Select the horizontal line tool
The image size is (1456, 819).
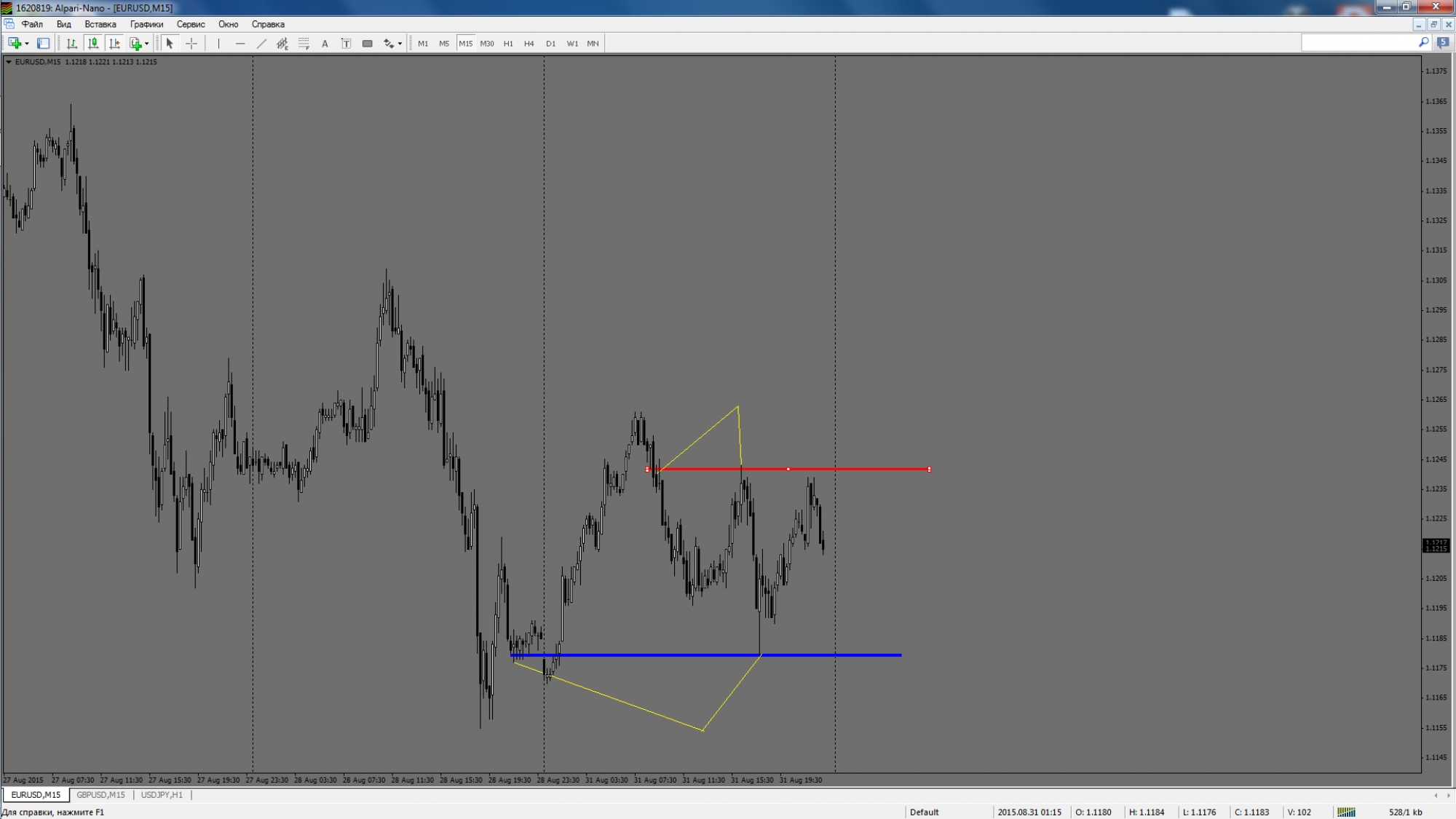pos(240,44)
